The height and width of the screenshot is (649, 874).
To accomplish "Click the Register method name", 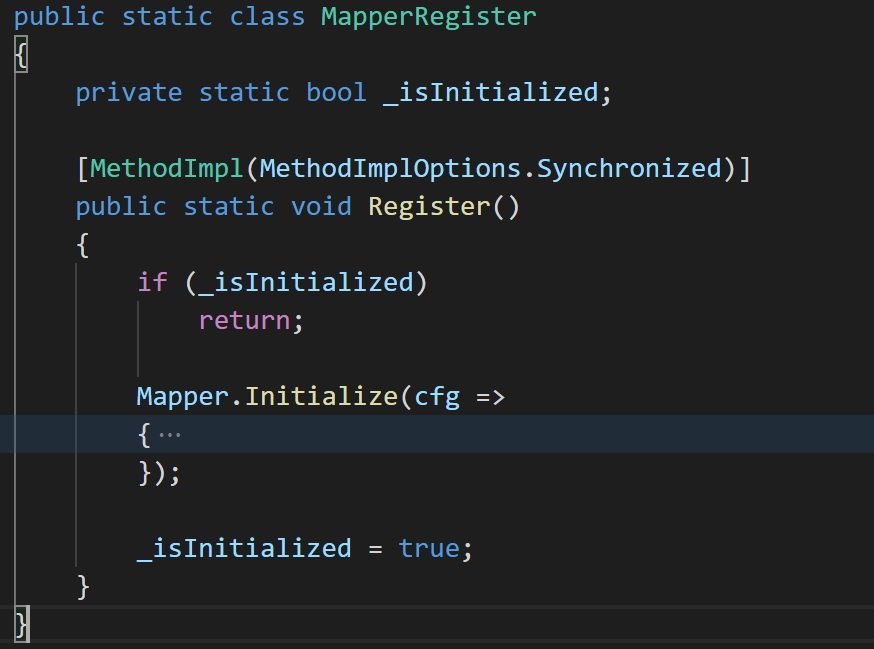I will [429, 207].
